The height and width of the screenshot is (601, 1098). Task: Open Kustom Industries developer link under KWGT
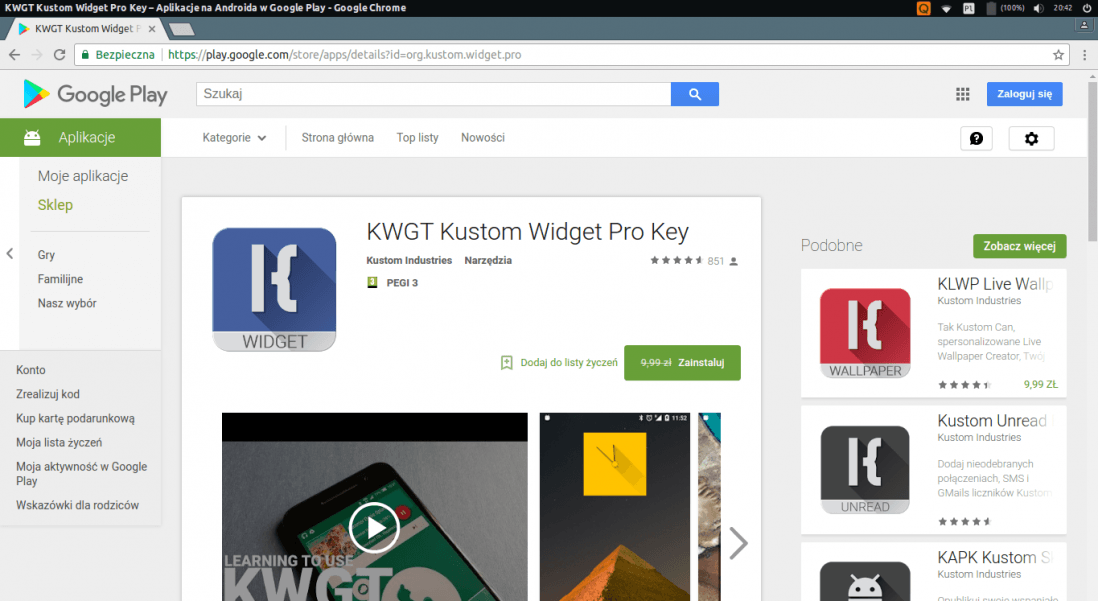pos(409,260)
